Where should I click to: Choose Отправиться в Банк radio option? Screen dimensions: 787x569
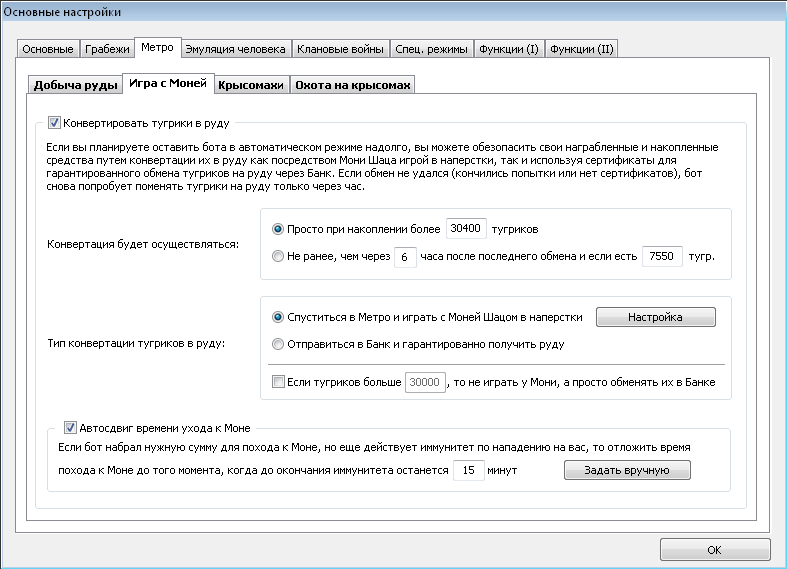point(278,344)
